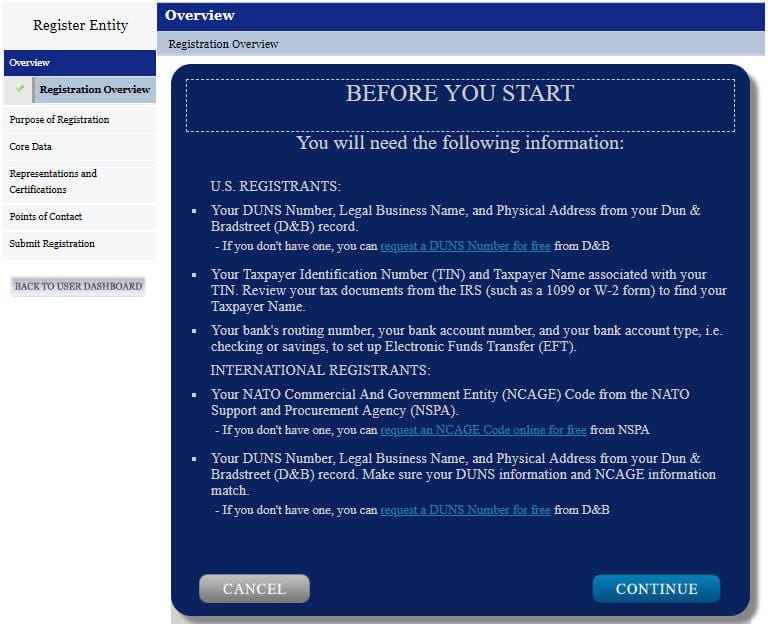Open Registration Overview sub-item
768x624 pixels.
point(94,90)
